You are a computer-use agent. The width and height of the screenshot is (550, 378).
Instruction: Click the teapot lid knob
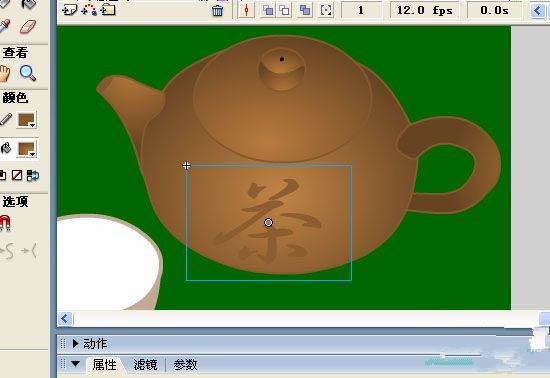[x=282, y=69]
